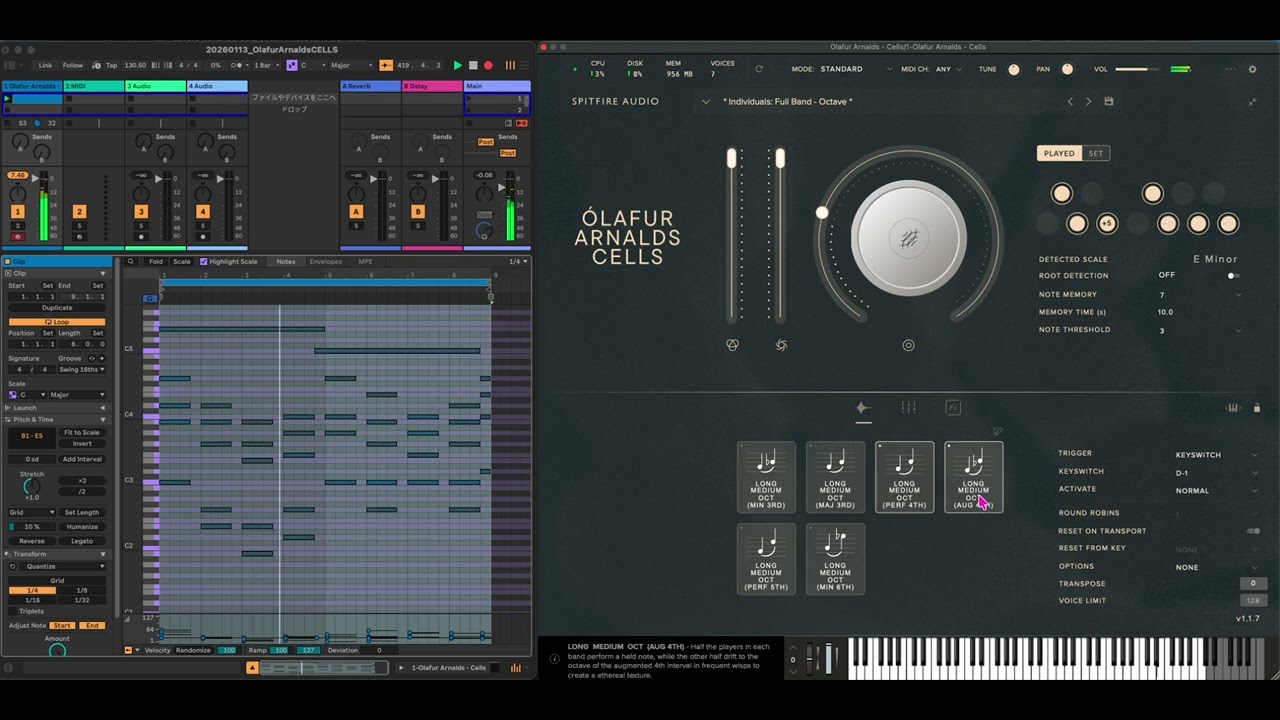The image size is (1280, 720).
Task: Deactivate track 3 using its number button
Action: coord(141,212)
